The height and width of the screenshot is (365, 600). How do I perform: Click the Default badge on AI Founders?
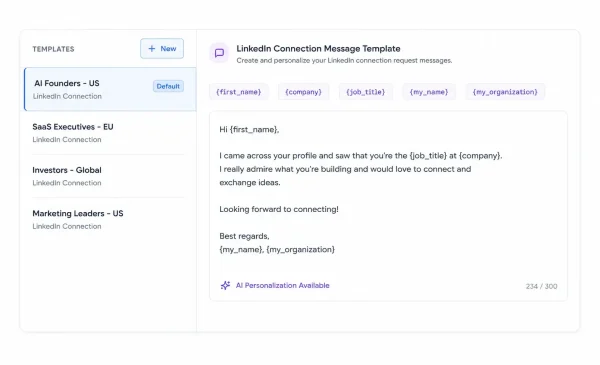(168, 86)
